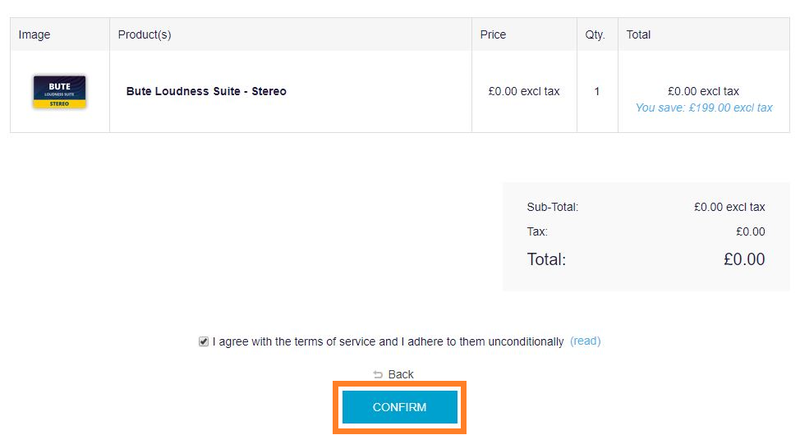Image resolution: width=800 pixels, height=435 pixels.
Task: Click the Image column header
Action: pos(34,35)
